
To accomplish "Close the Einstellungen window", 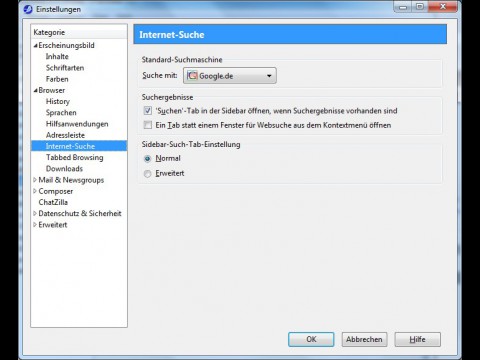I will [x=443, y=7].
